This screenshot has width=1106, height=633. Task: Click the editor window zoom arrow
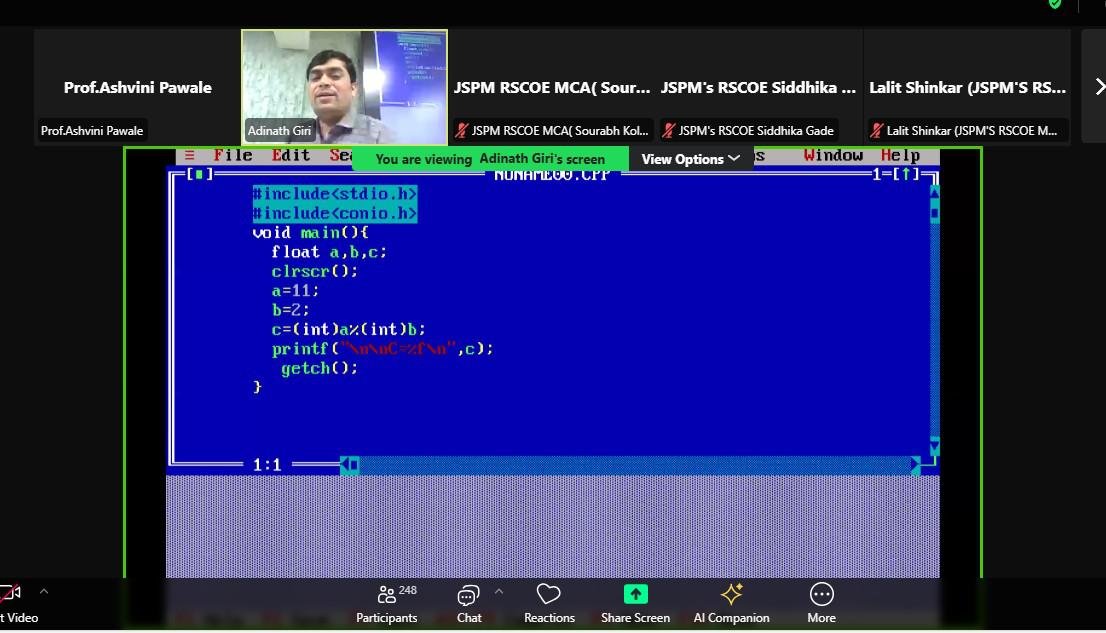[x=906, y=174]
